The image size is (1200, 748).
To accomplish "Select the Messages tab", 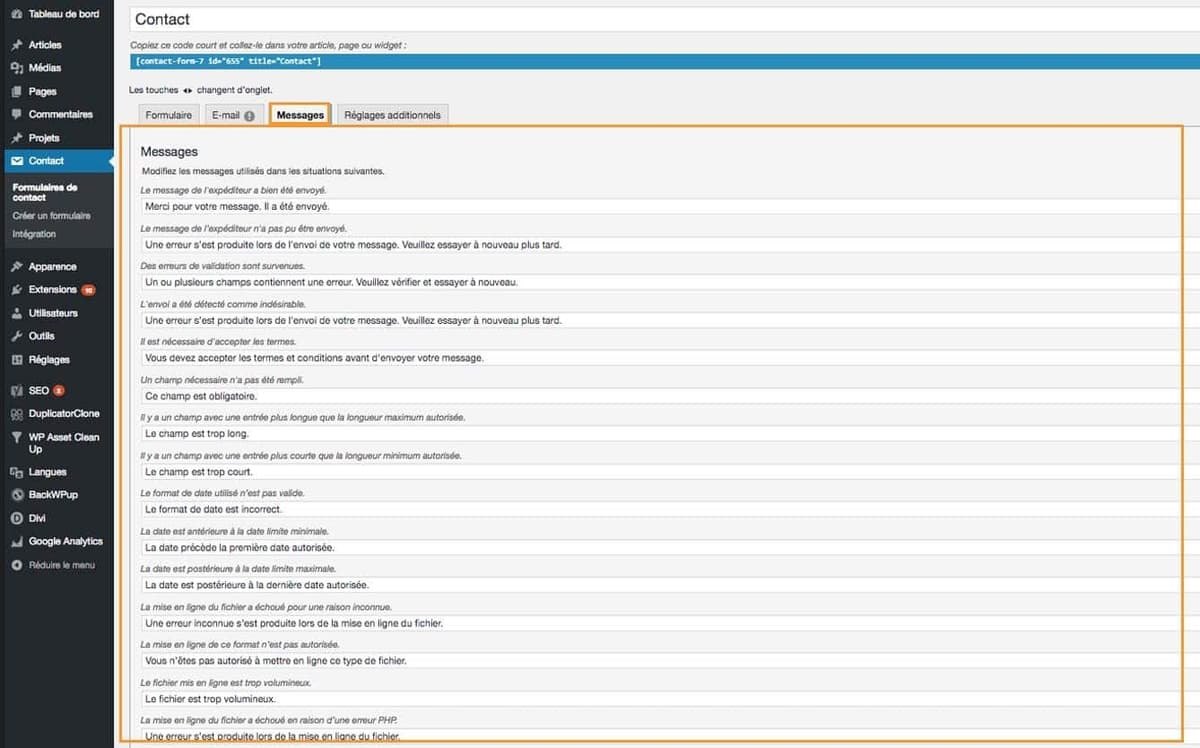I will coord(300,115).
